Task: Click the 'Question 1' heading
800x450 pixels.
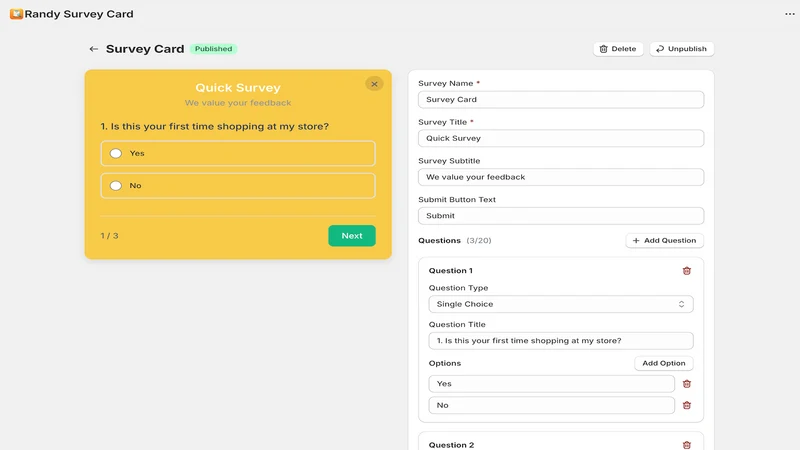Action: pyautogui.click(x=451, y=270)
